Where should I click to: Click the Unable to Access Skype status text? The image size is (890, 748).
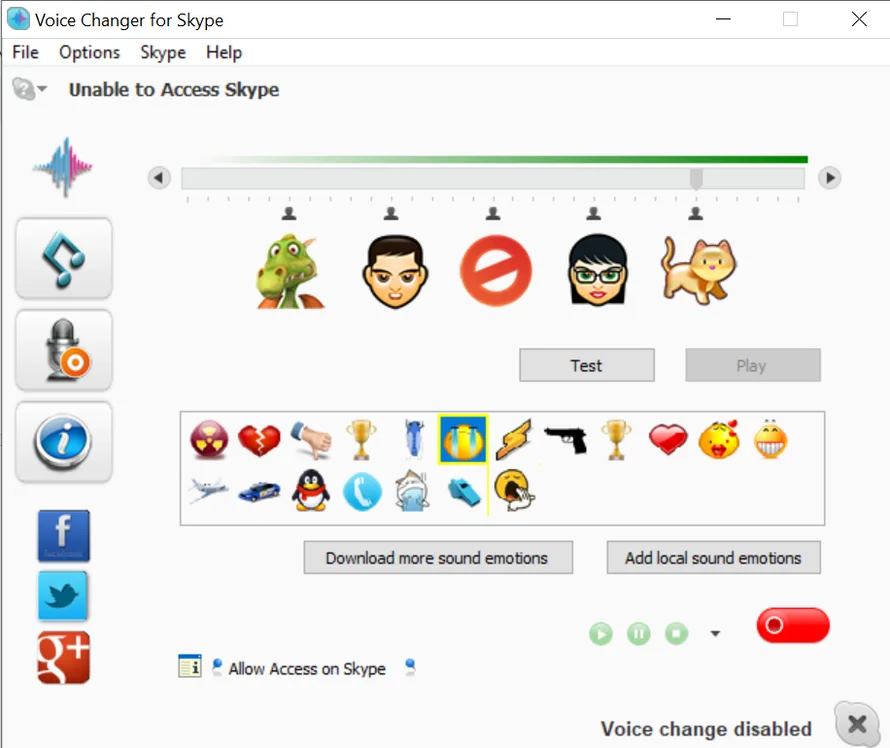coord(174,90)
